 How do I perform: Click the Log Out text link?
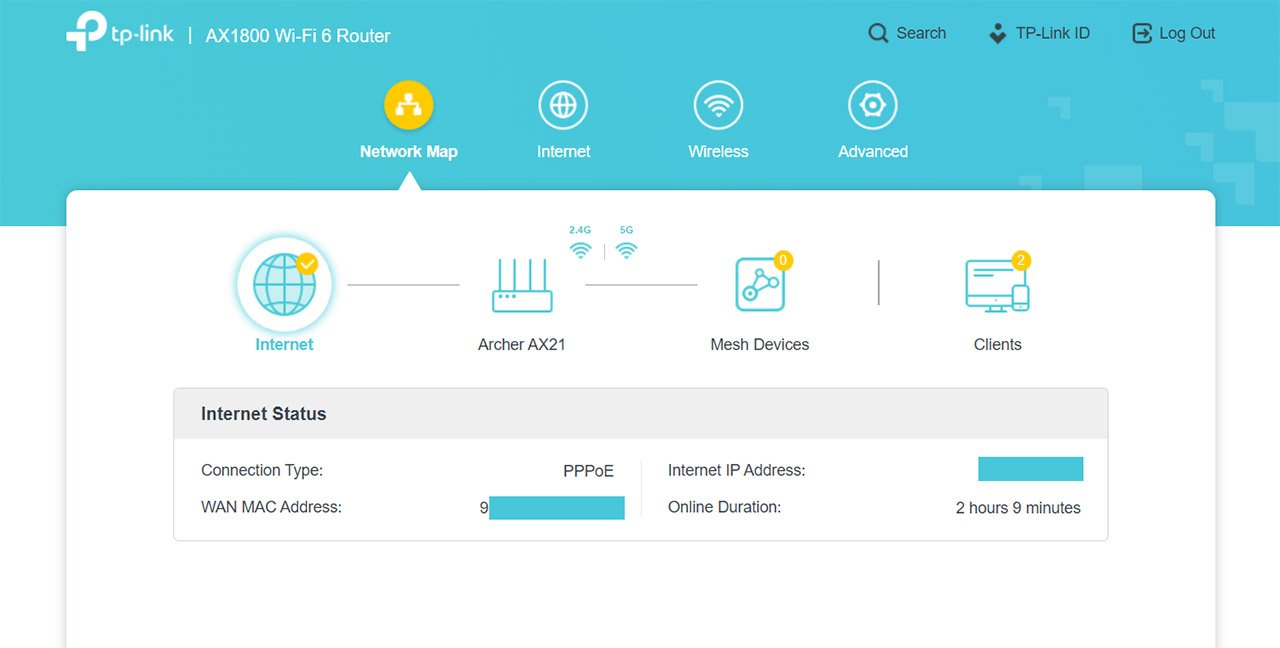[1187, 34]
